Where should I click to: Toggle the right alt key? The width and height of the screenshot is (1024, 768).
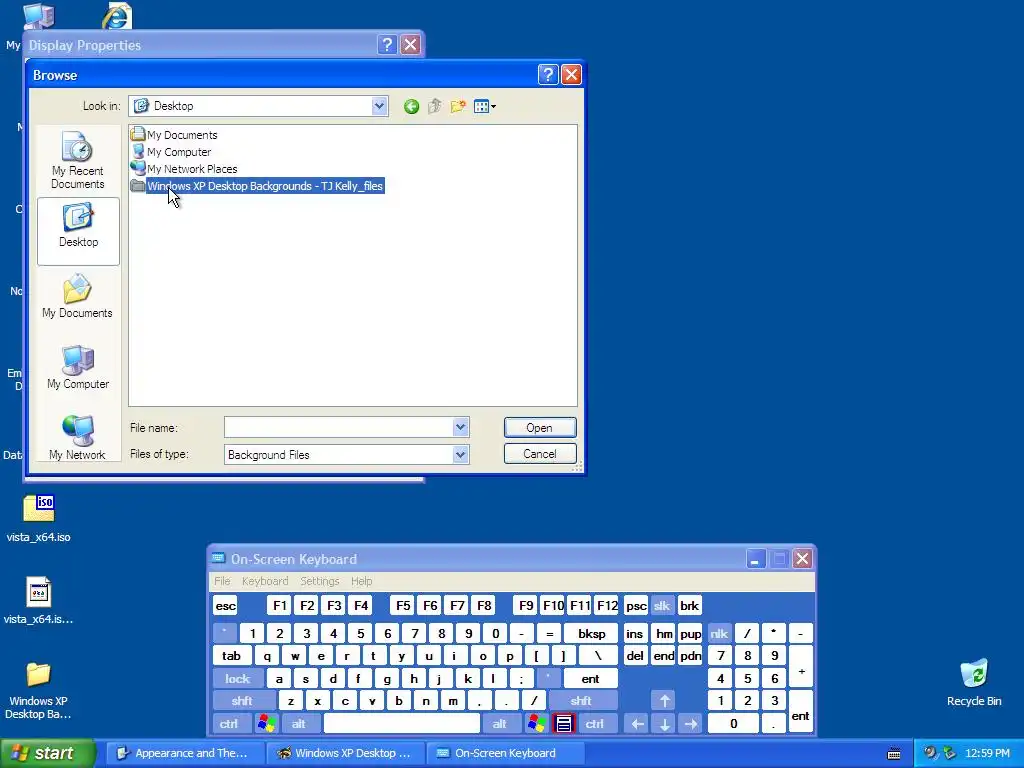[500, 724]
